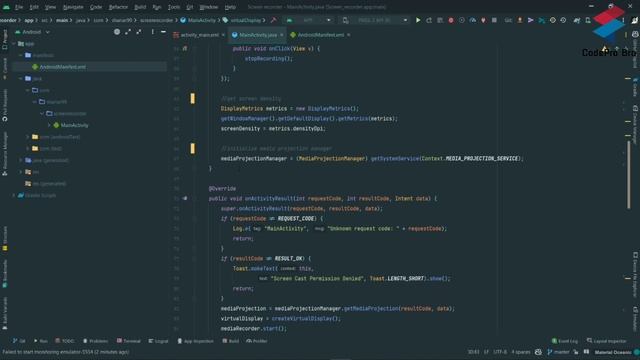Image resolution: width=640 pixels, height=360 pixels.
Task: Open the Refactor menu
Action: pyautogui.click(x=118, y=7)
